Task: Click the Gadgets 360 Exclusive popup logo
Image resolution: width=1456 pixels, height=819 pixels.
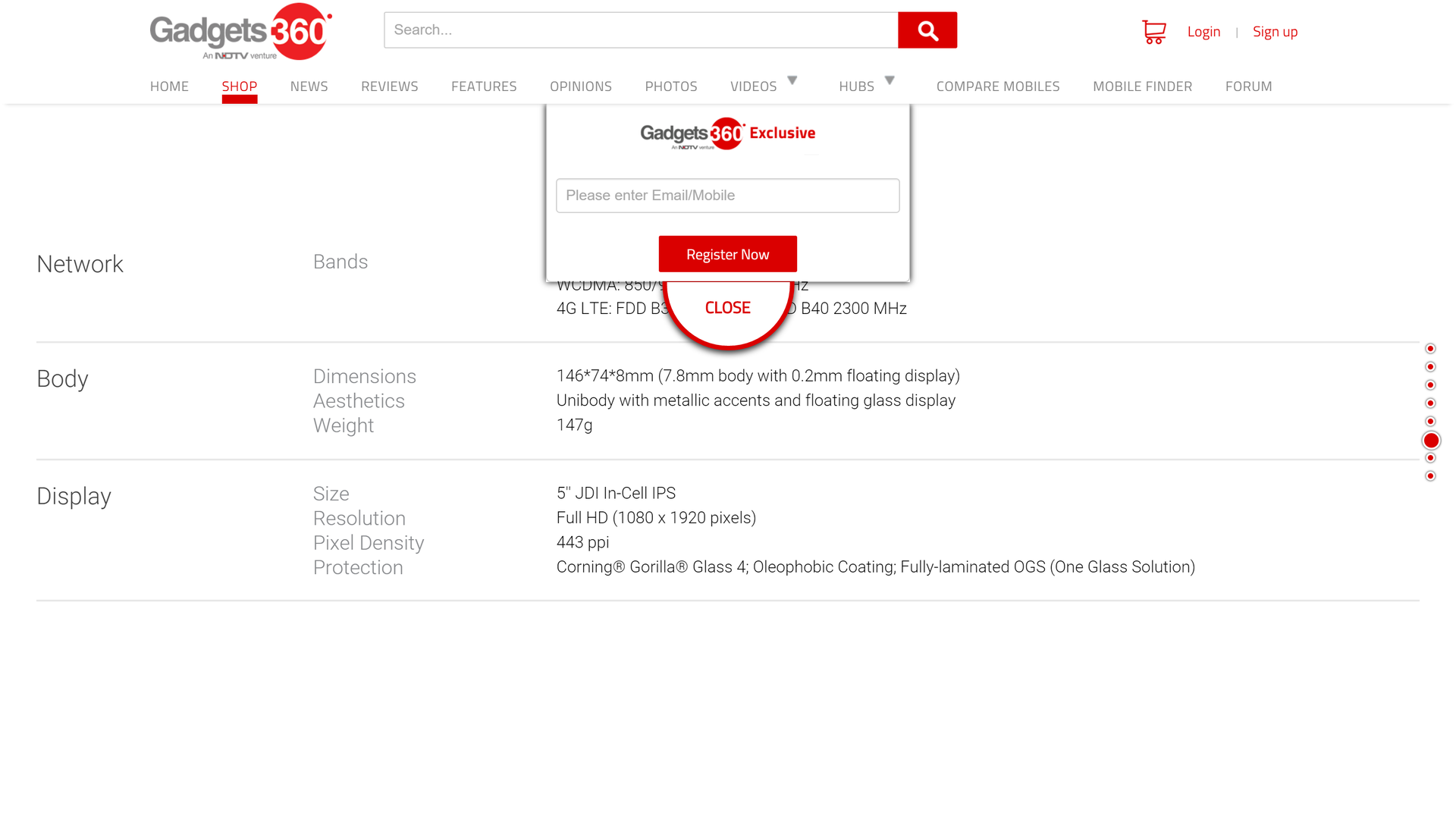Action: (x=727, y=134)
